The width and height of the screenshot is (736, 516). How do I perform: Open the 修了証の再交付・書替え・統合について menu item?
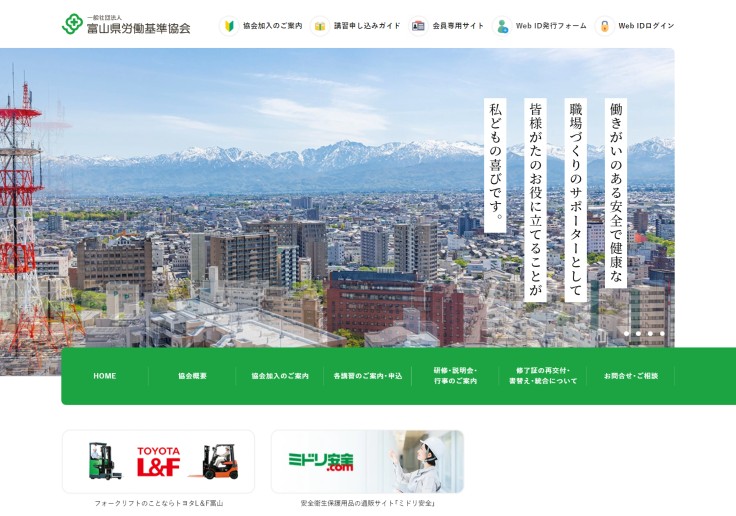tap(543, 376)
